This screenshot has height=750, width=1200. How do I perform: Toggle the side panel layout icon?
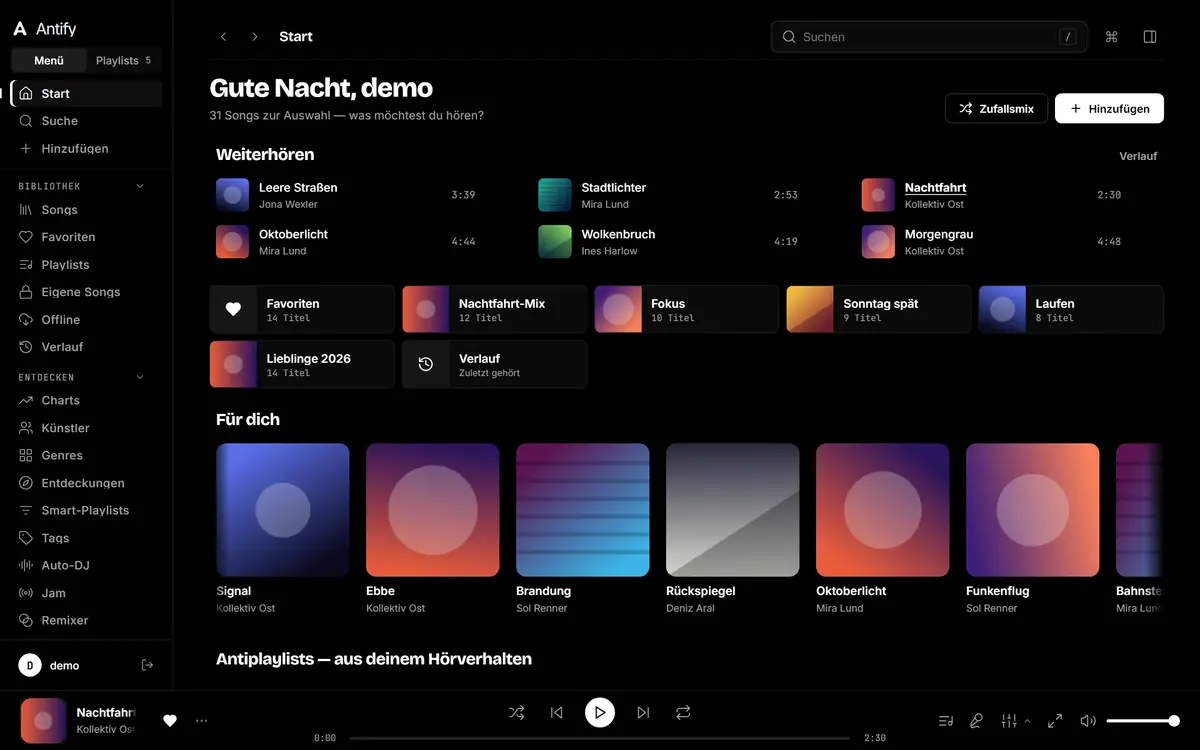click(x=1150, y=37)
